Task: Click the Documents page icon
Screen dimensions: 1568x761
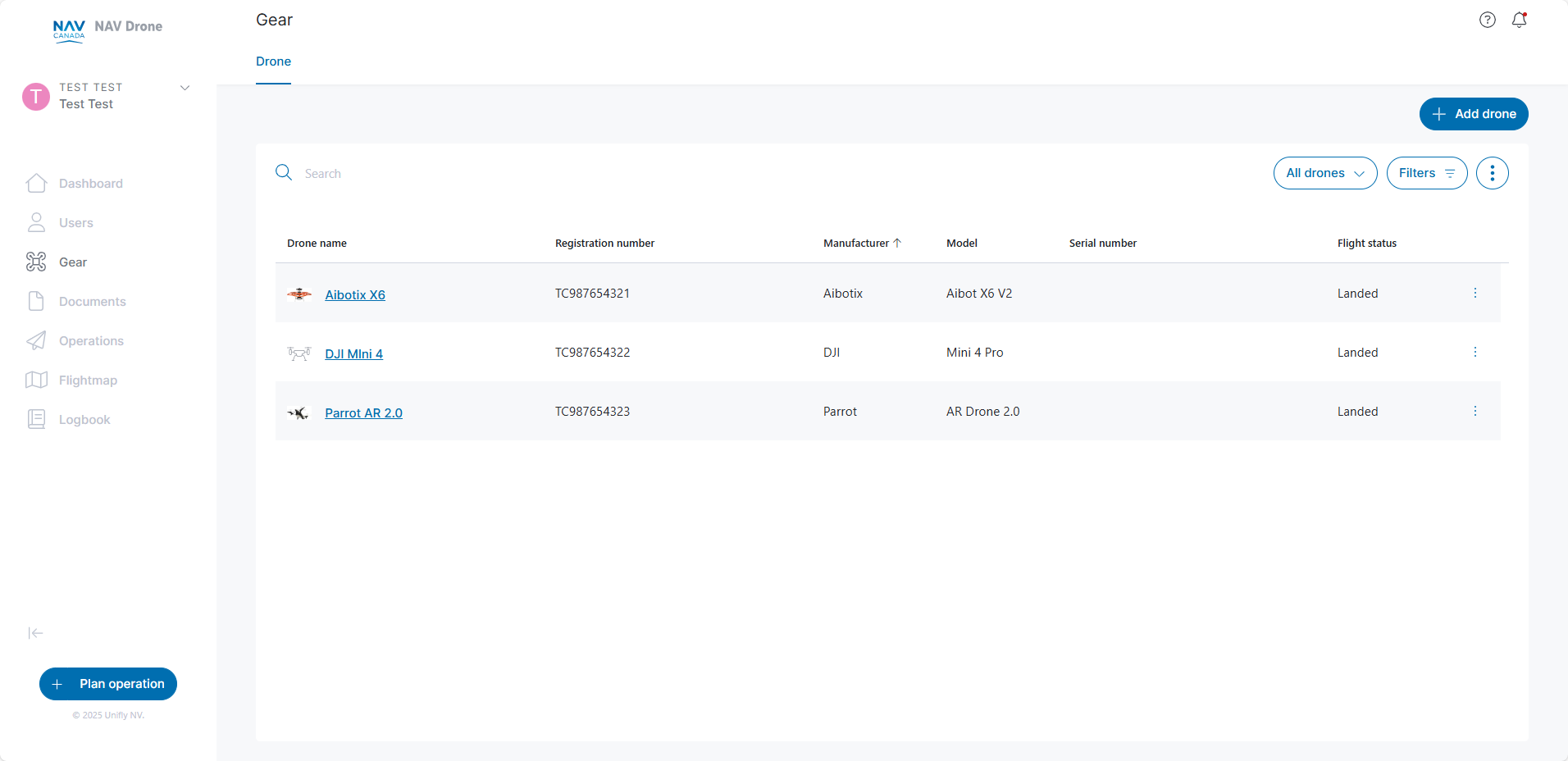Action: 36,301
